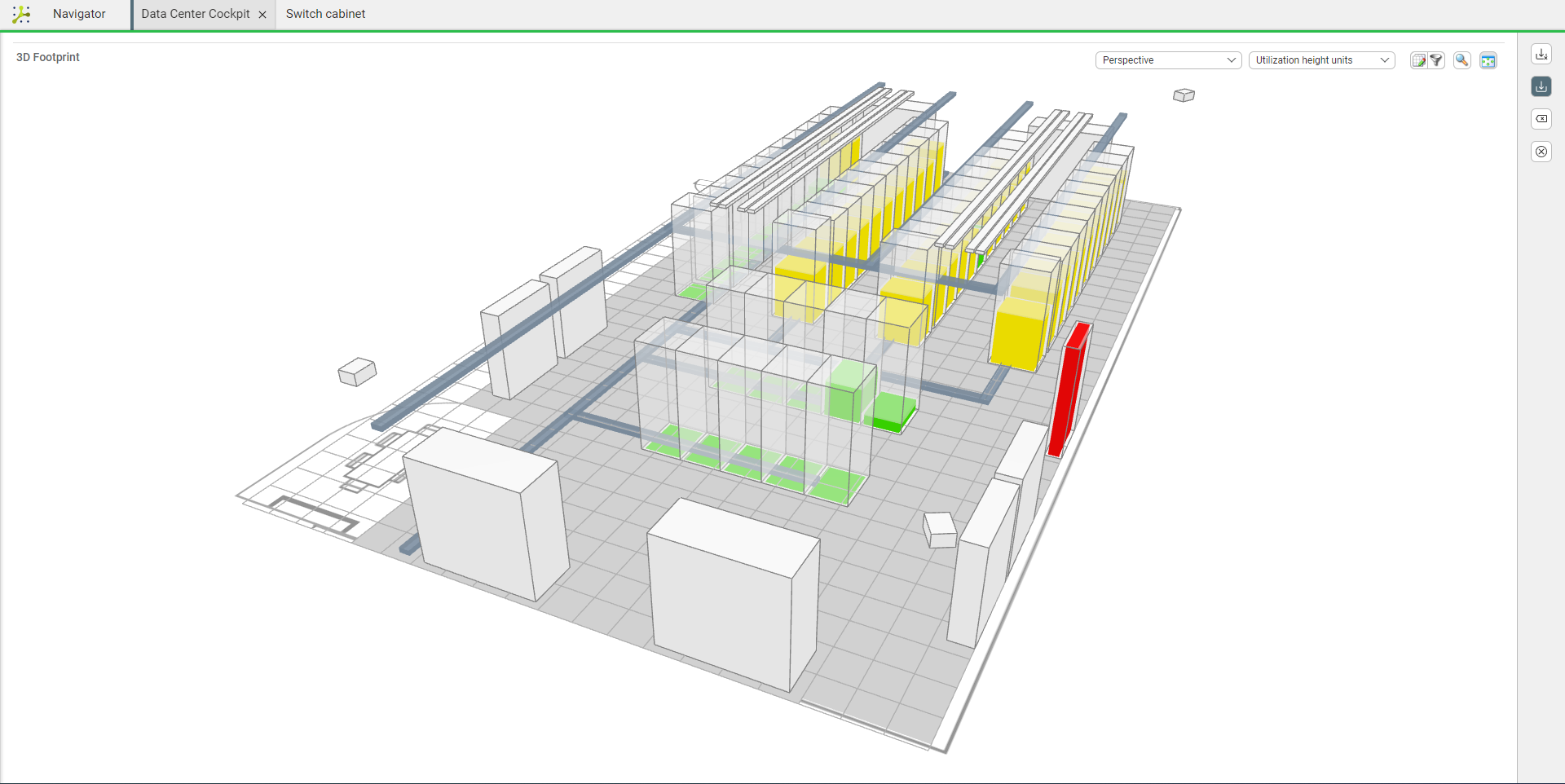Close the Data Center Cockpit tab
Viewport: 1565px width, 784px height.
click(x=262, y=14)
